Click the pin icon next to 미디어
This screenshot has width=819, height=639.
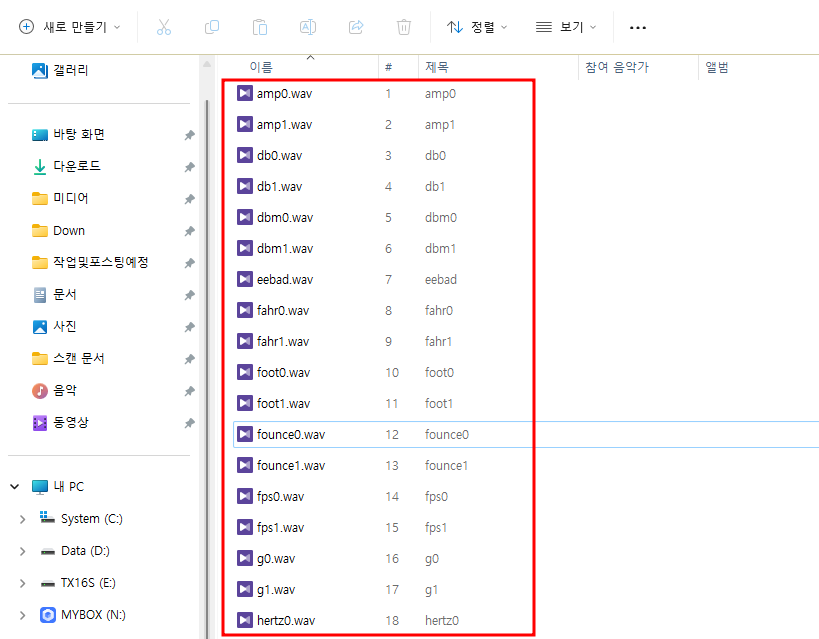tap(190, 199)
